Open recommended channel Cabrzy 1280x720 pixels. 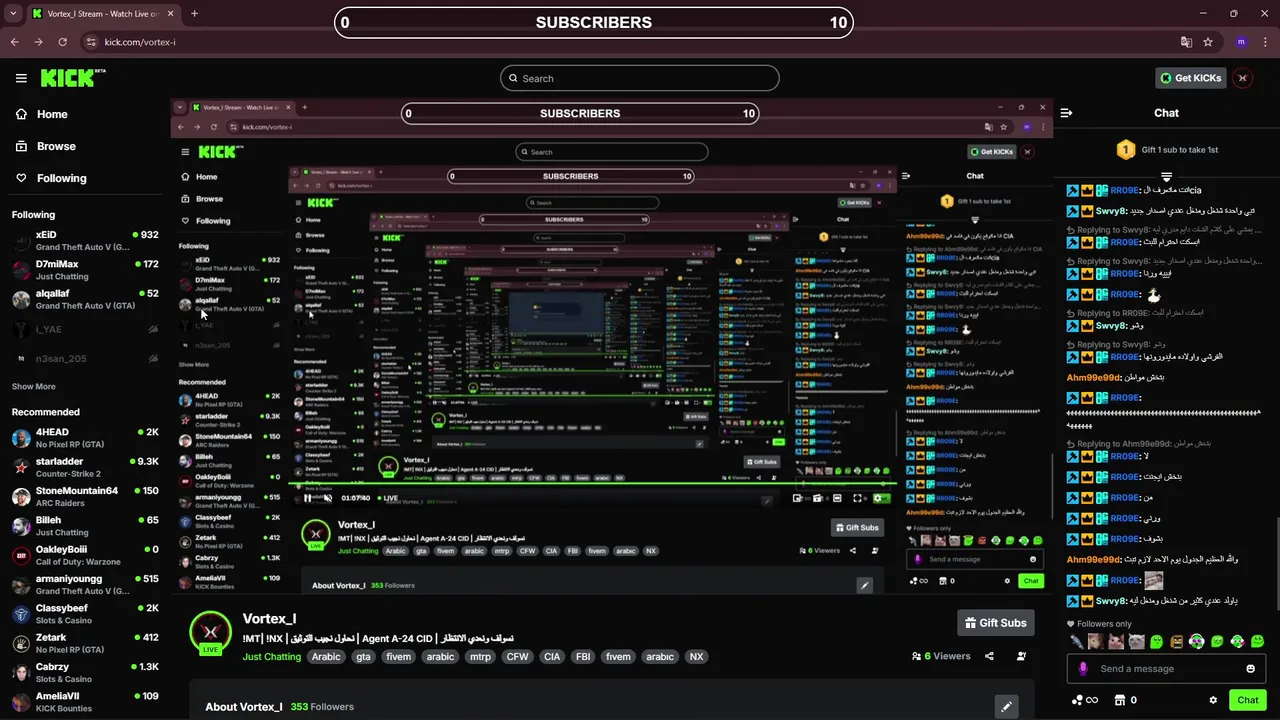coord(85,672)
